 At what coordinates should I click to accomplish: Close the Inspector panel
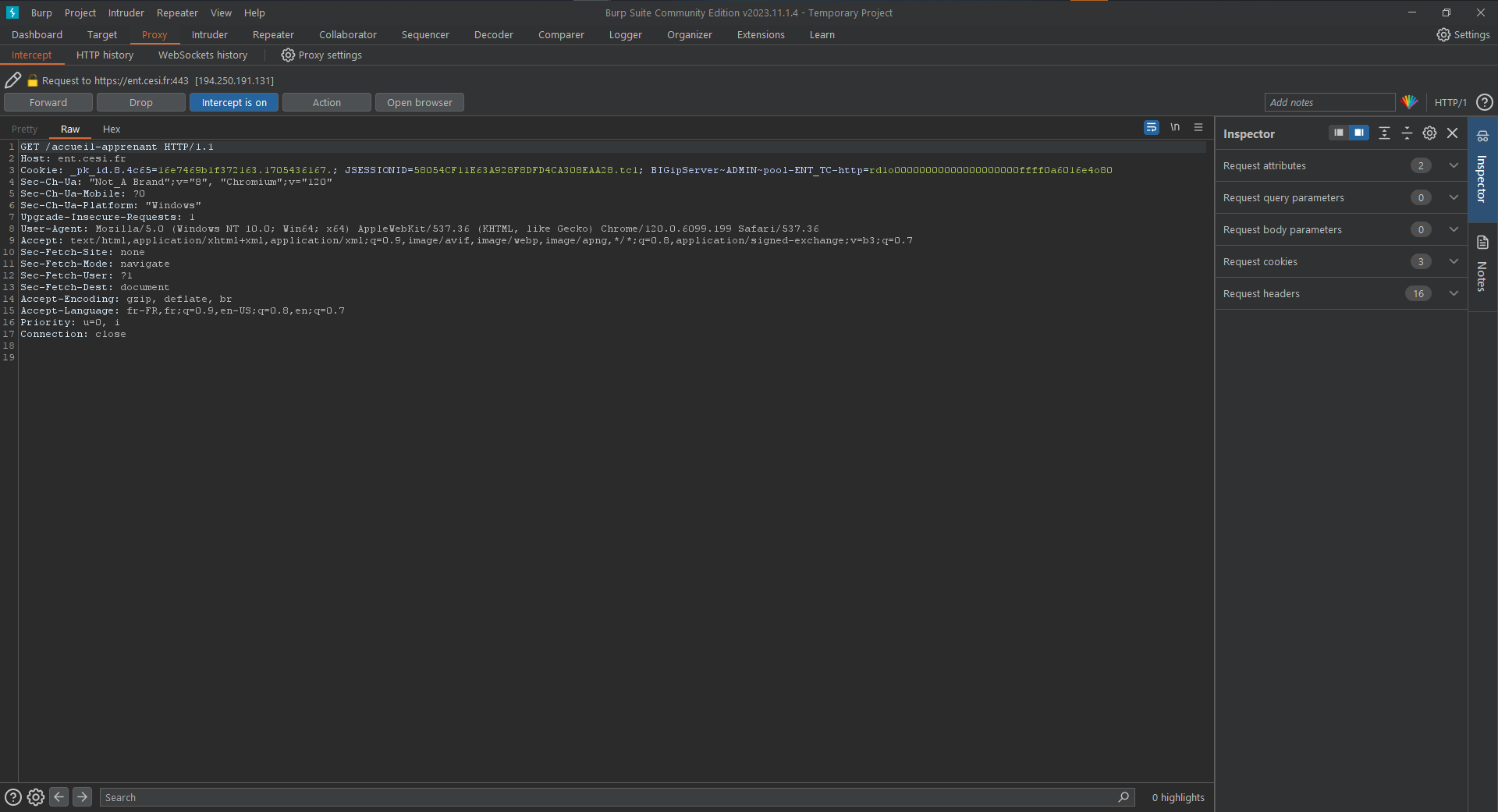click(1452, 133)
